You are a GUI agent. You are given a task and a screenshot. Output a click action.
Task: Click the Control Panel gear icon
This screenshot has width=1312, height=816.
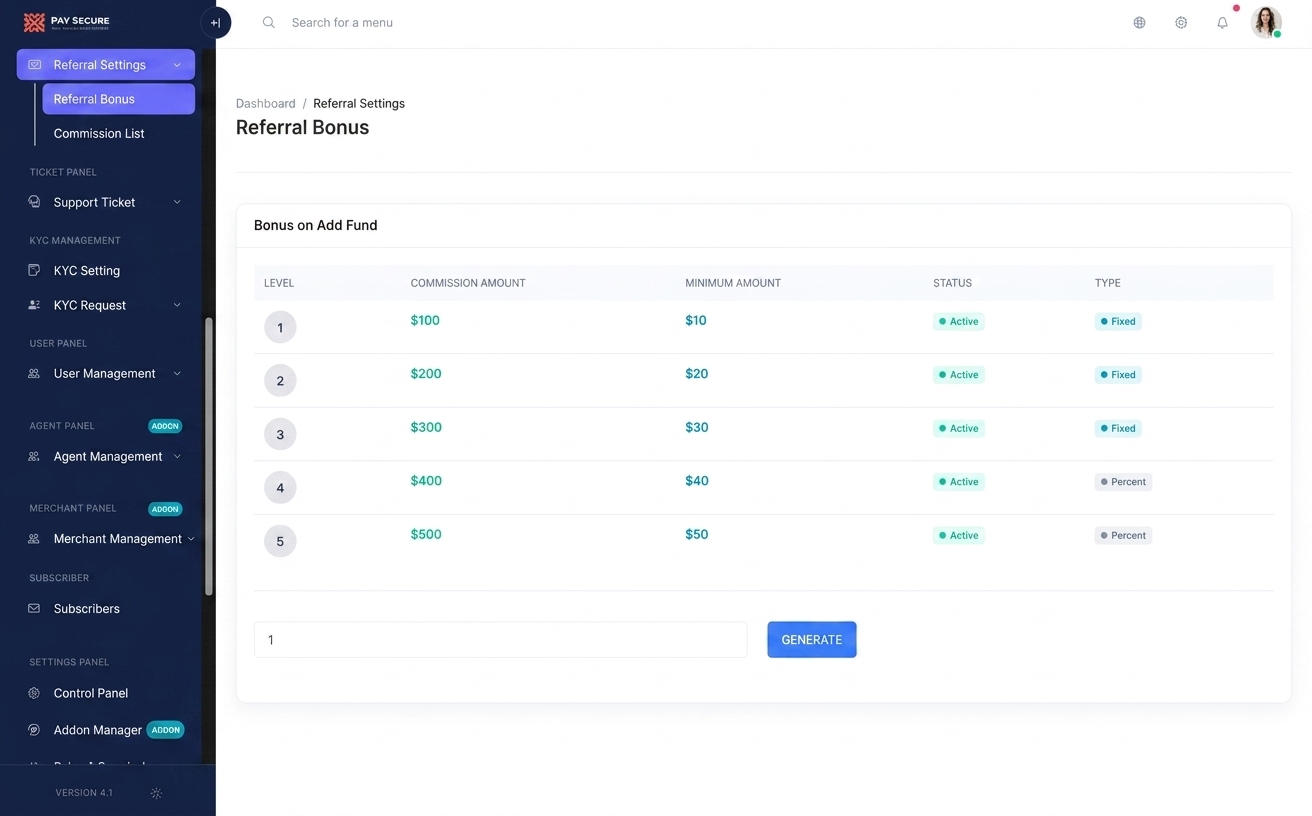click(34, 693)
